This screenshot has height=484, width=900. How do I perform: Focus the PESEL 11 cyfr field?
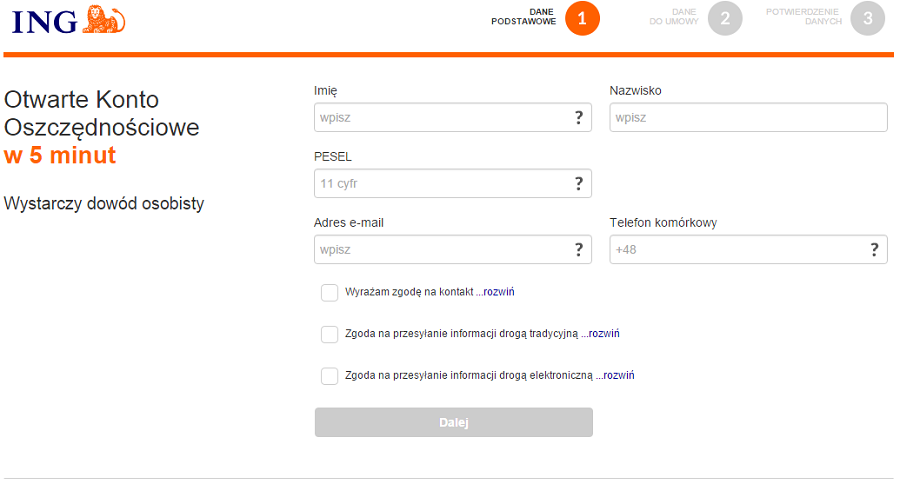coord(453,184)
